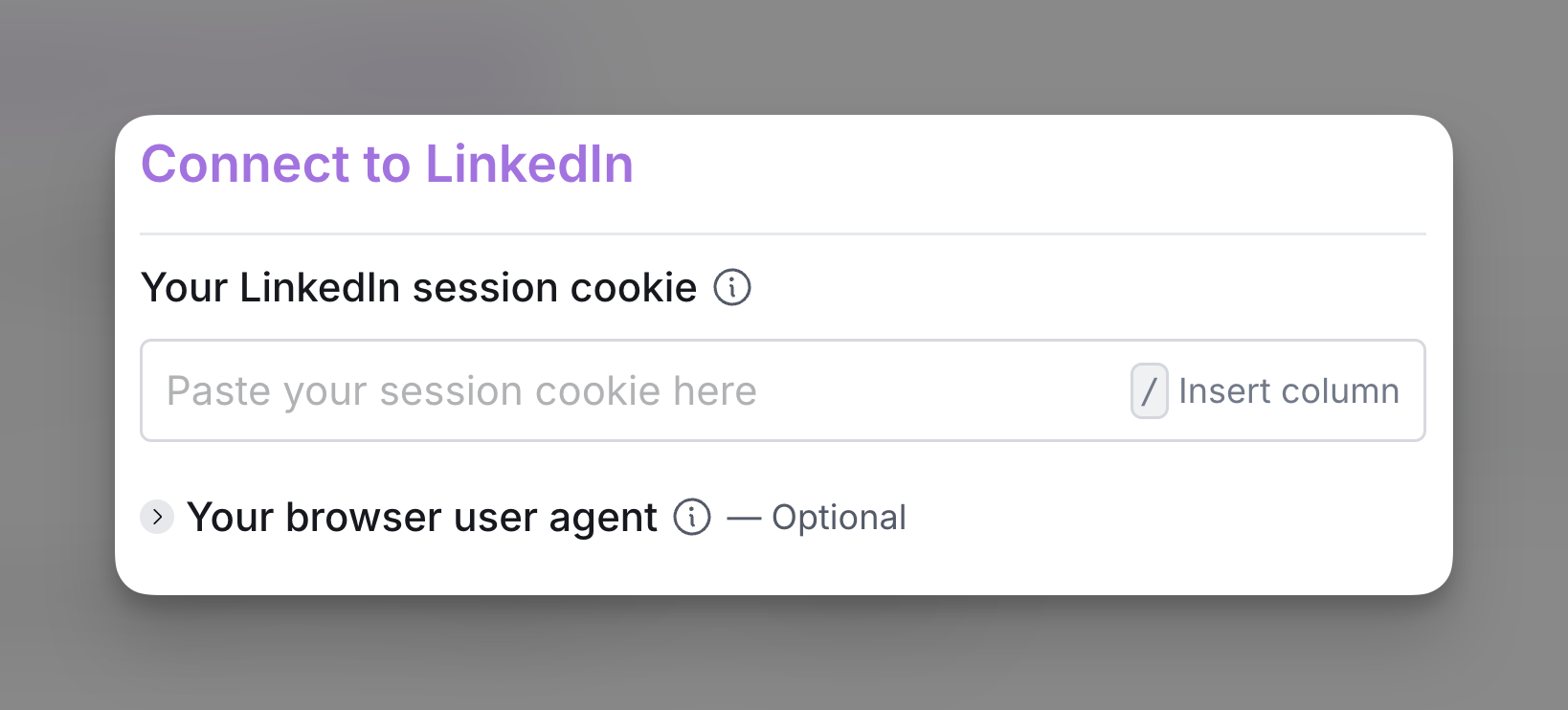Click the dash before the Optional label
Screen dimensions: 1568x710
[744, 519]
